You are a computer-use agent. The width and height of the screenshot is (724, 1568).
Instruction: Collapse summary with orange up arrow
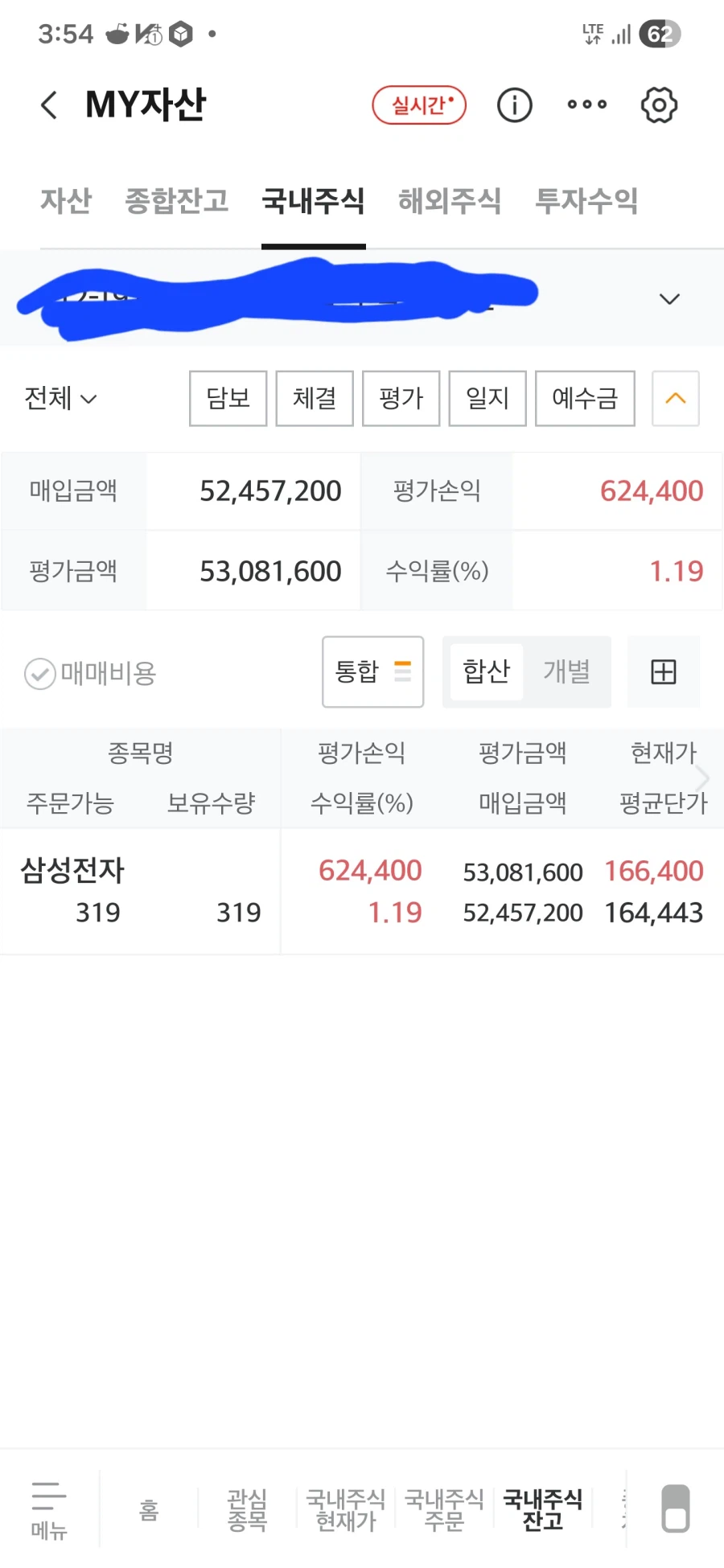click(x=675, y=398)
